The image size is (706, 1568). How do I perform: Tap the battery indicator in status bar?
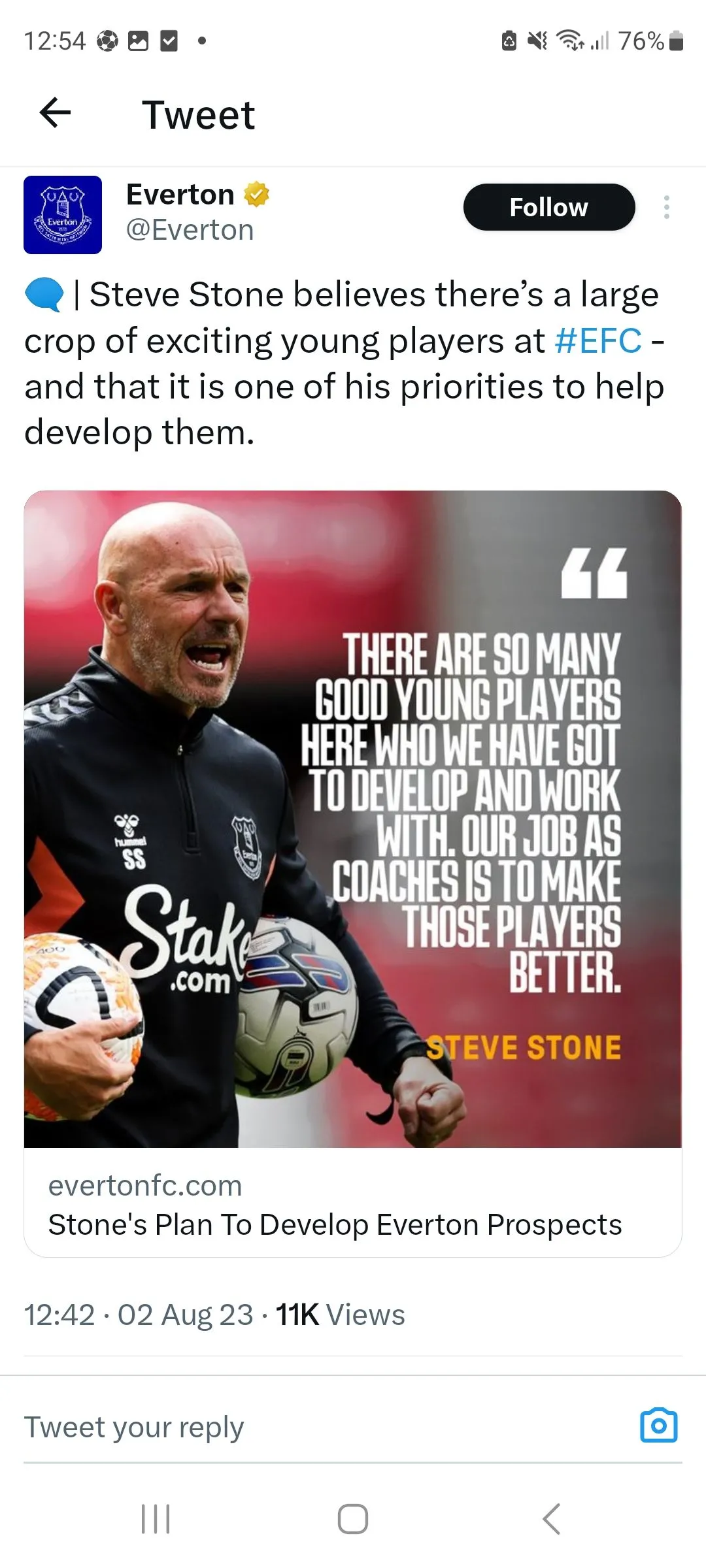coord(677,41)
